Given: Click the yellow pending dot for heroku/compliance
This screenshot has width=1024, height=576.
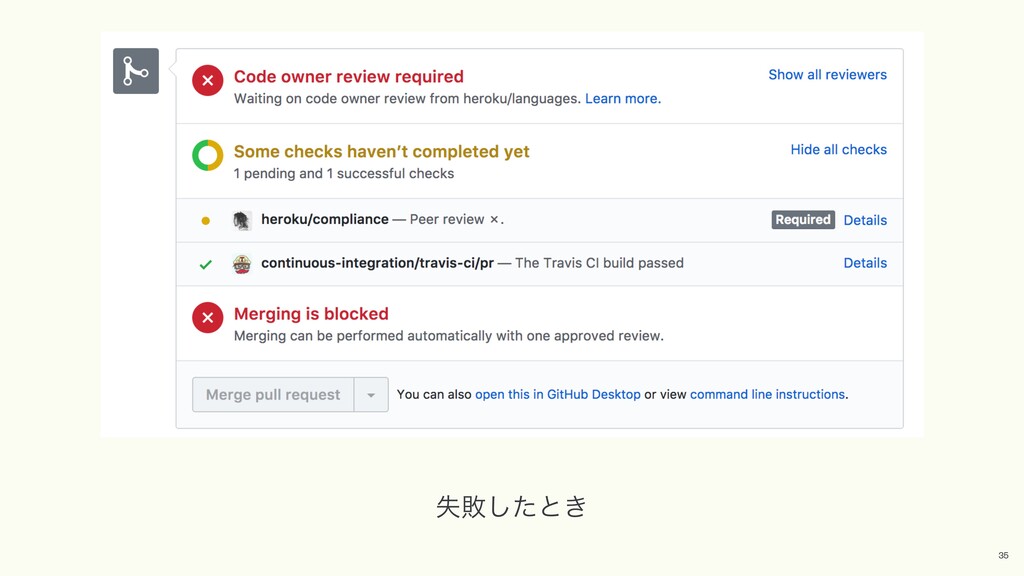Looking at the screenshot, I should (x=206, y=220).
